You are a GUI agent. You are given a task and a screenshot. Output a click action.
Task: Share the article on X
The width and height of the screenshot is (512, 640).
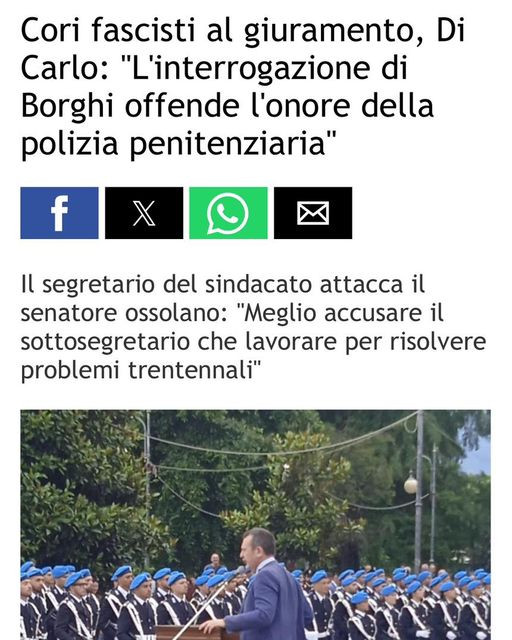[x=144, y=213]
